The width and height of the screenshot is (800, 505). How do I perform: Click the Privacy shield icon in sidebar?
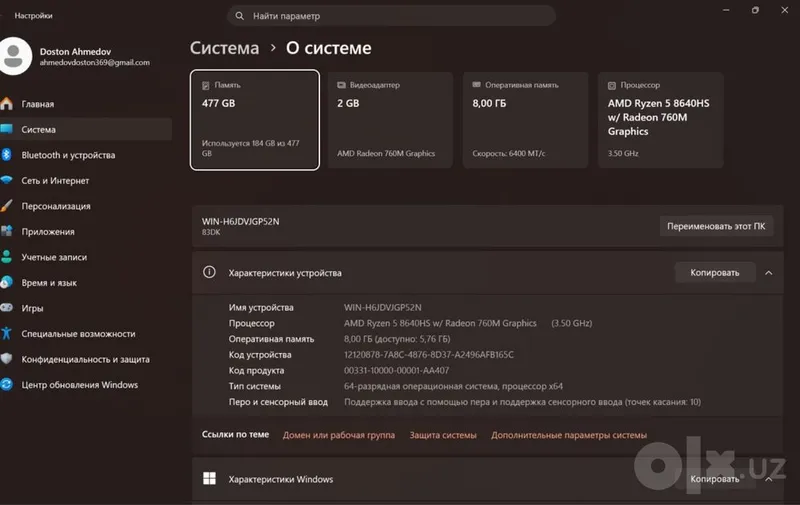pos(7,359)
